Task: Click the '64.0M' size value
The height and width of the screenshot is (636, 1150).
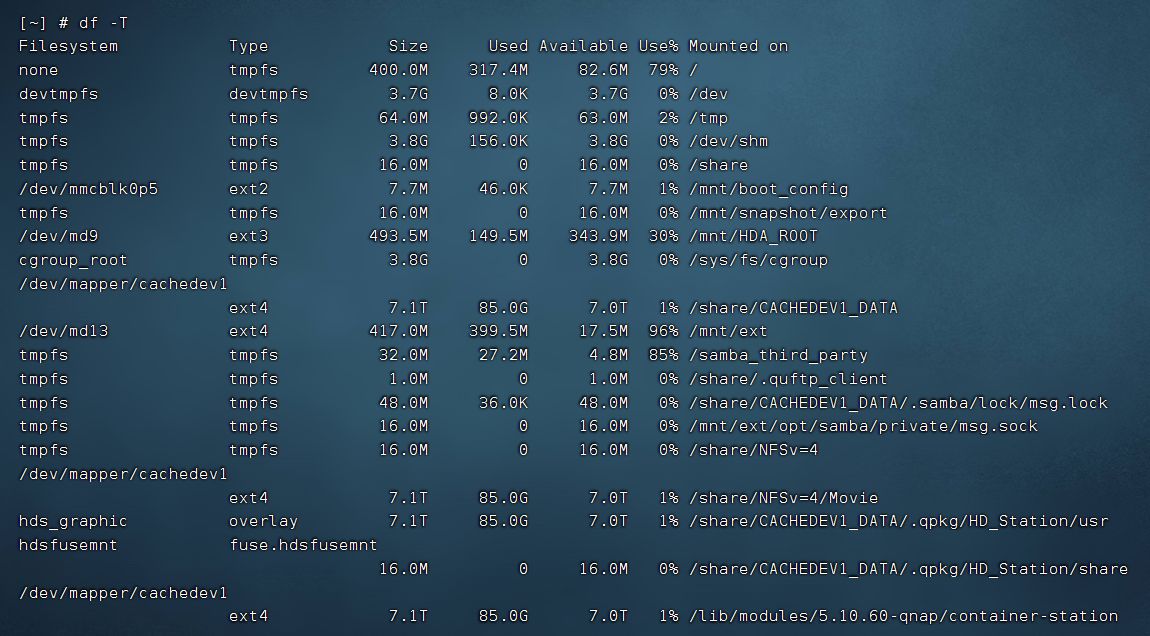Action: click(403, 118)
